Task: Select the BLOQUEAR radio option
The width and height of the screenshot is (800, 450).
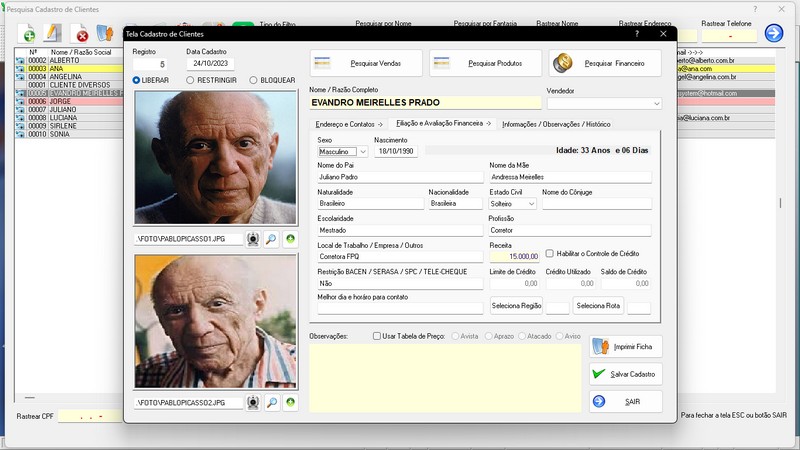Action: 254,80
